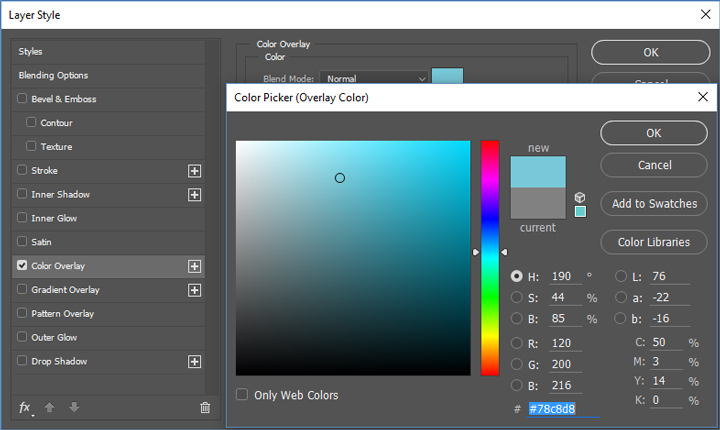
Task: Open the Color Libraries button
Action: pos(653,242)
